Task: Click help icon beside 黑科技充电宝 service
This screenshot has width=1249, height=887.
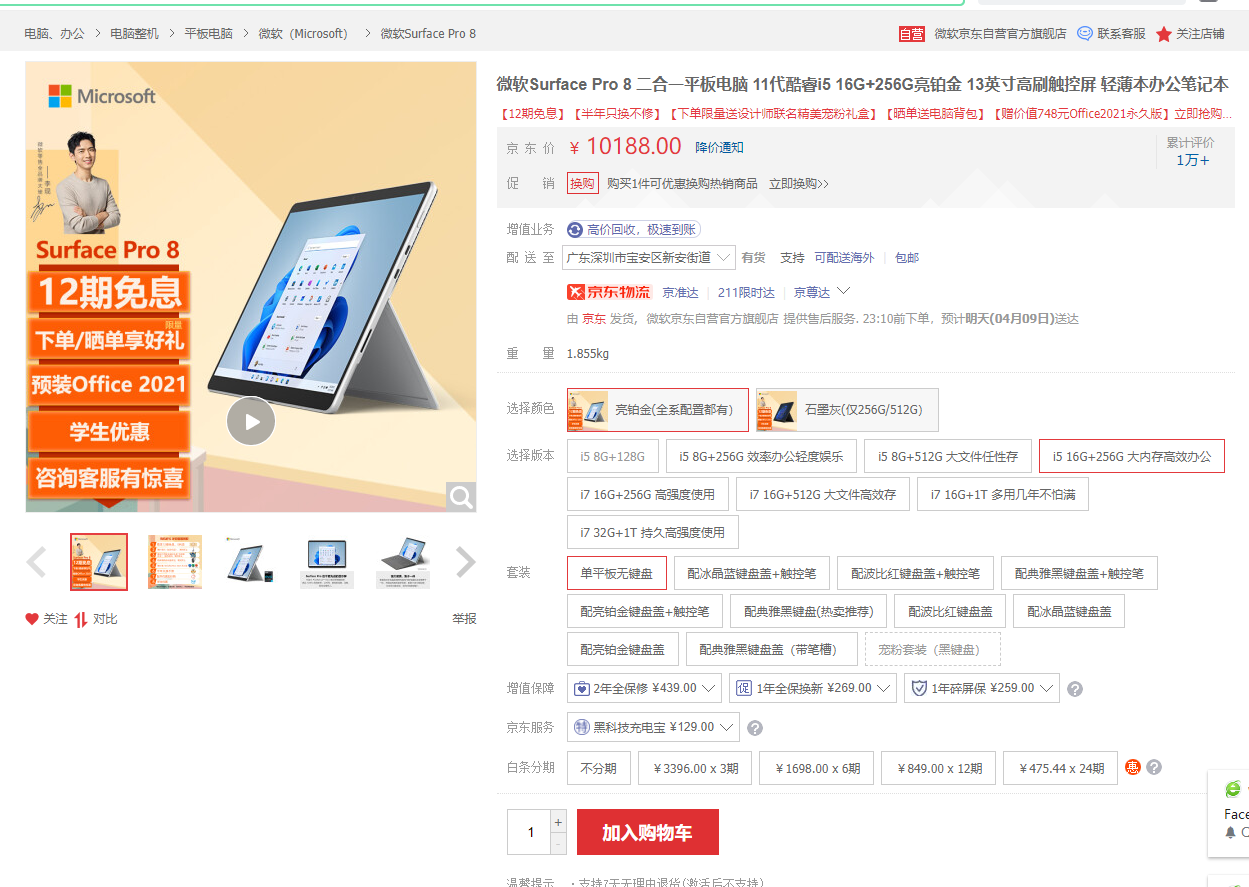Action: [755, 728]
